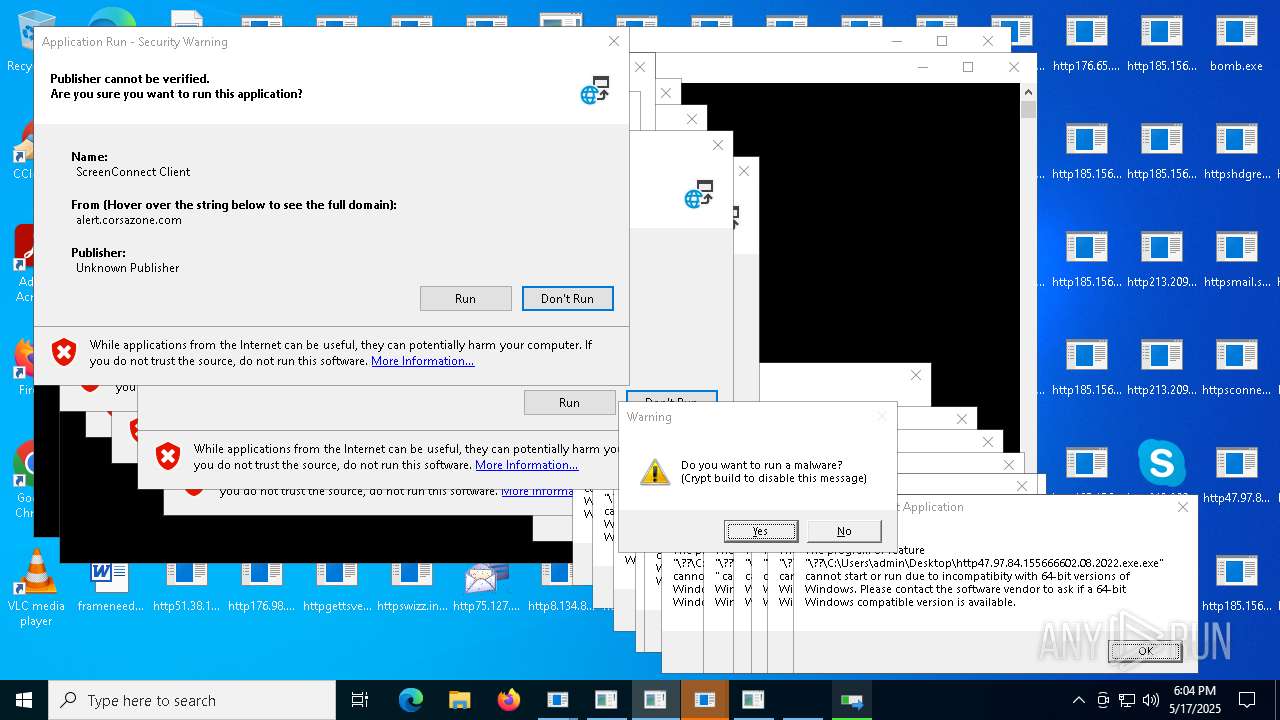Select the http8.134.8... desktop file
Image resolution: width=1280 pixels, height=720 pixels.
click(x=560, y=586)
